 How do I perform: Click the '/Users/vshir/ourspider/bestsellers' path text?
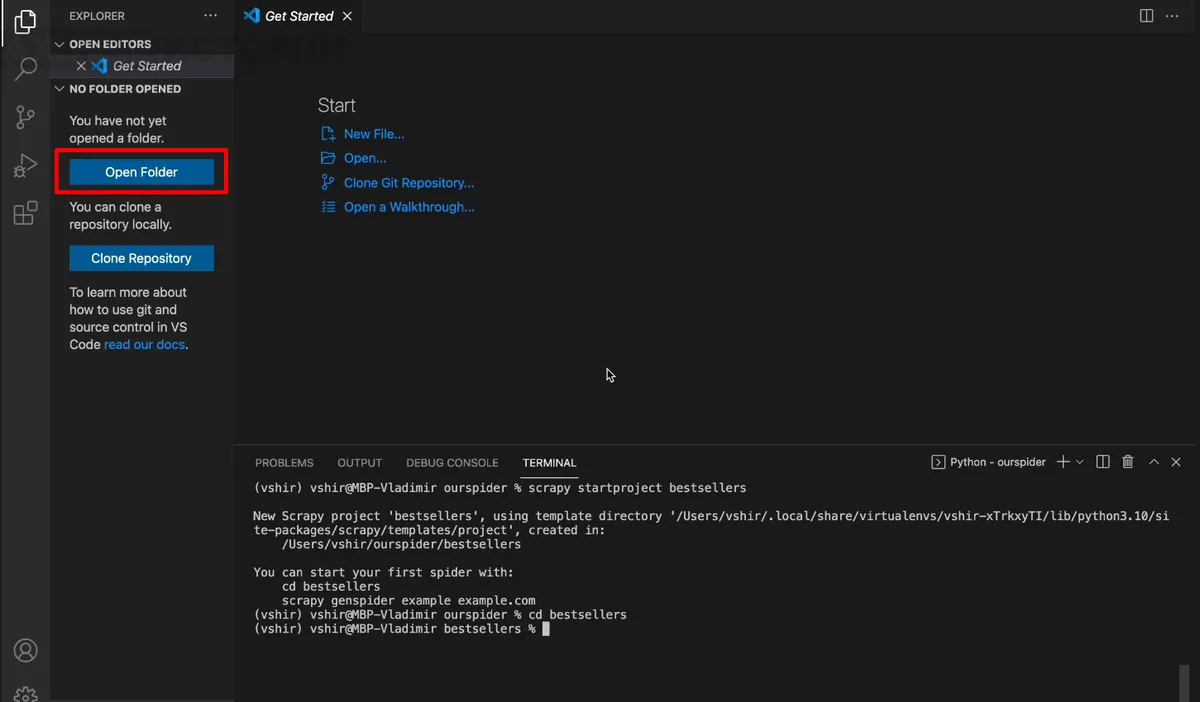(401, 545)
